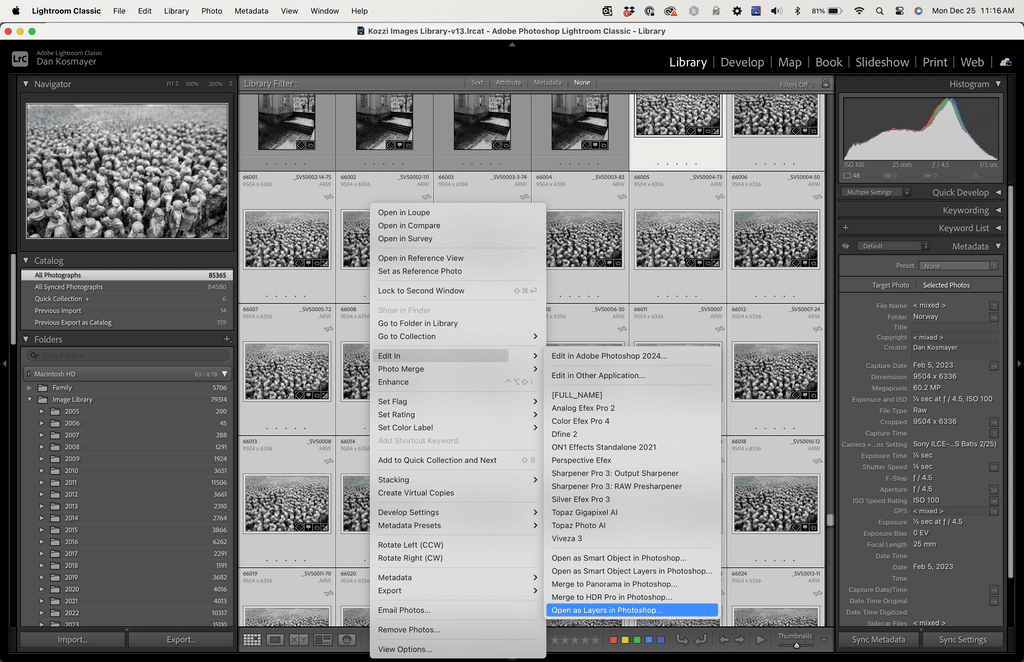Switch to Grid view in the toolbar
Screen dimensions: 1024x662
pyautogui.click(x=252, y=640)
